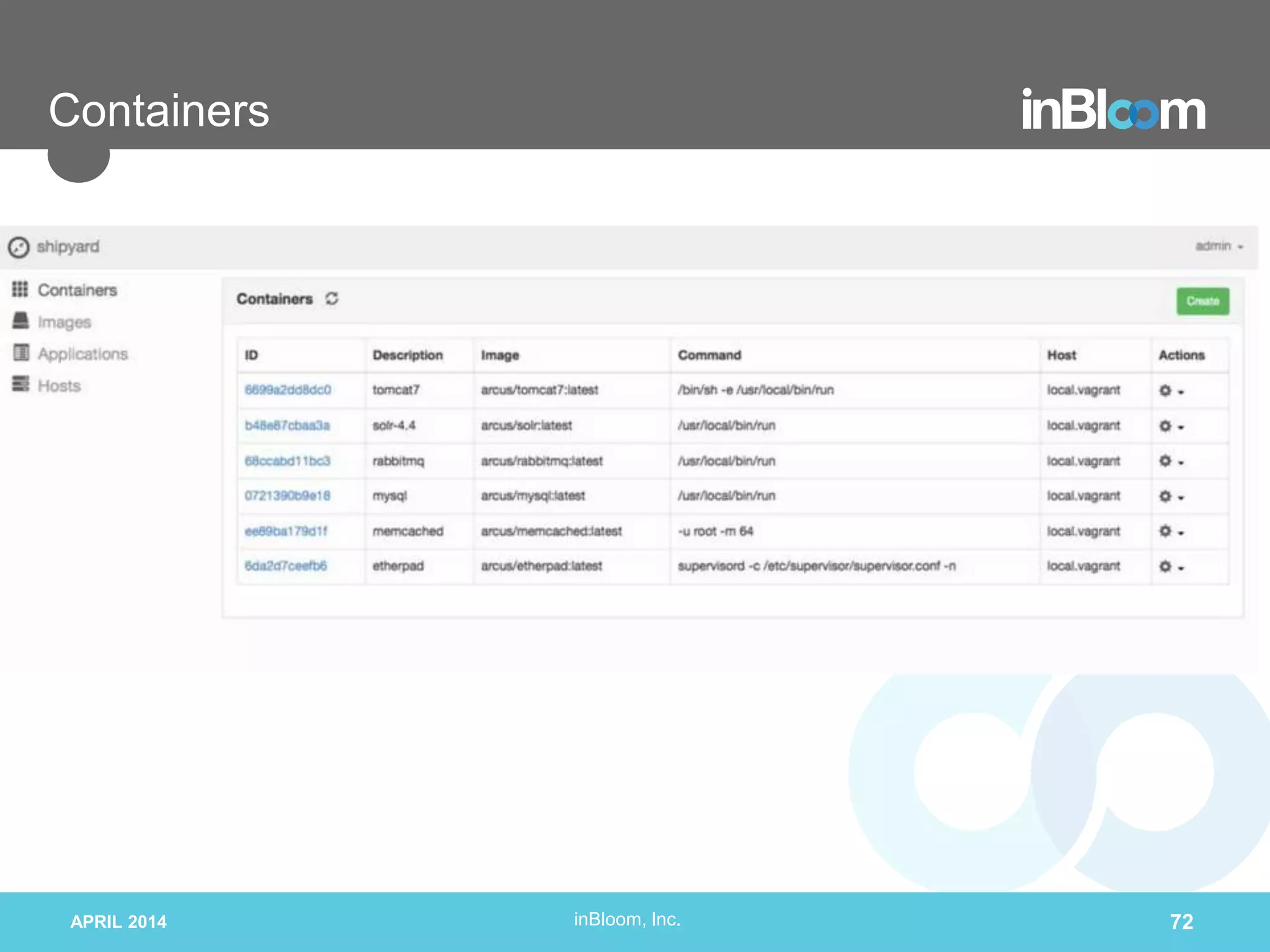Click the Description column header
Screen dimensions: 1270x952
pos(407,355)
